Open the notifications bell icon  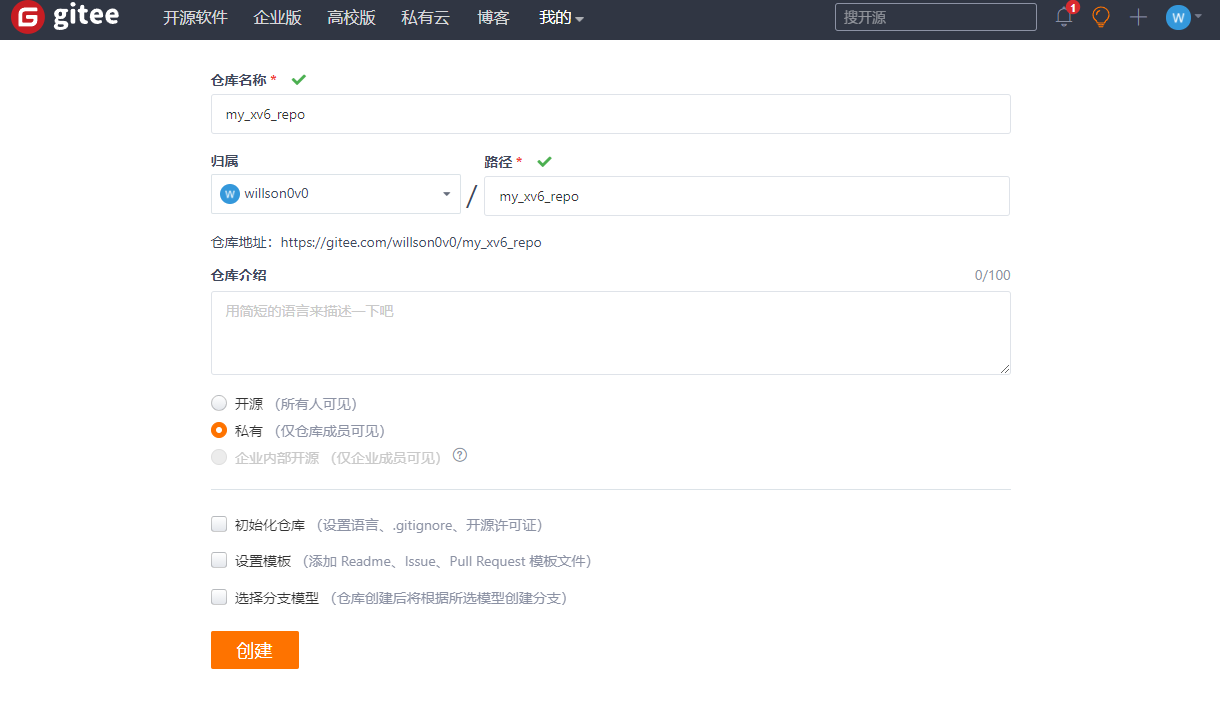[x=1064, y=17]
